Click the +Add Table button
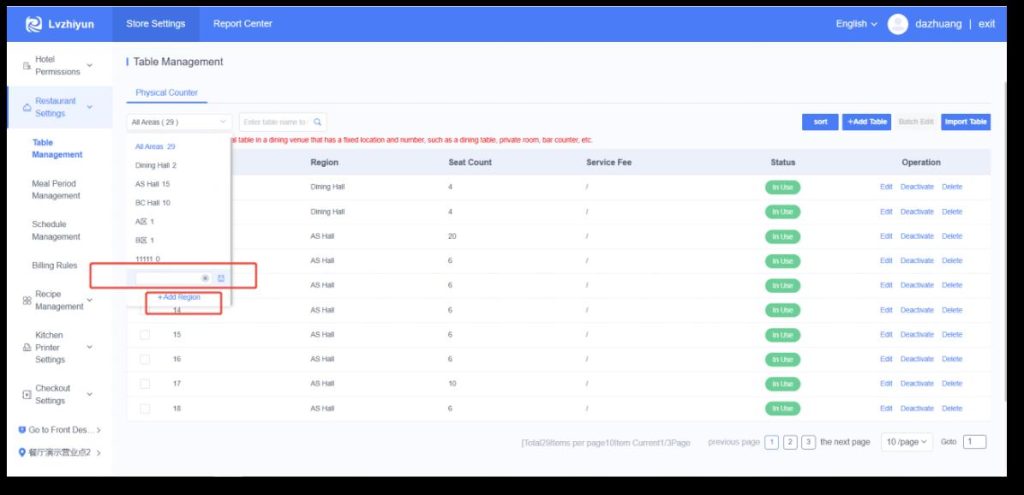Screen dimensions: 1024x495 (865, 121)
